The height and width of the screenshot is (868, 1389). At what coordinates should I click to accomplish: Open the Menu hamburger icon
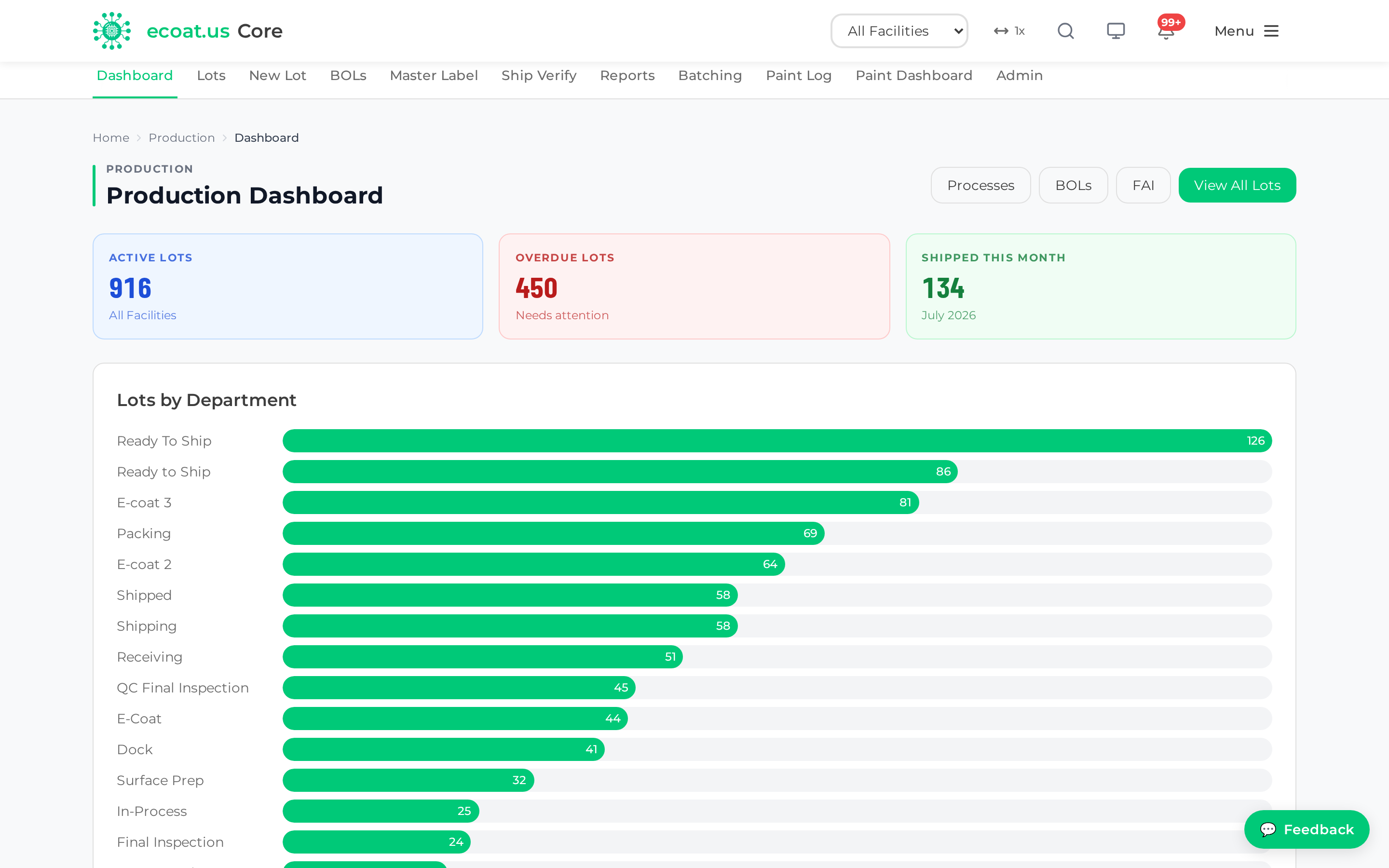click(x=1271, y=31)
